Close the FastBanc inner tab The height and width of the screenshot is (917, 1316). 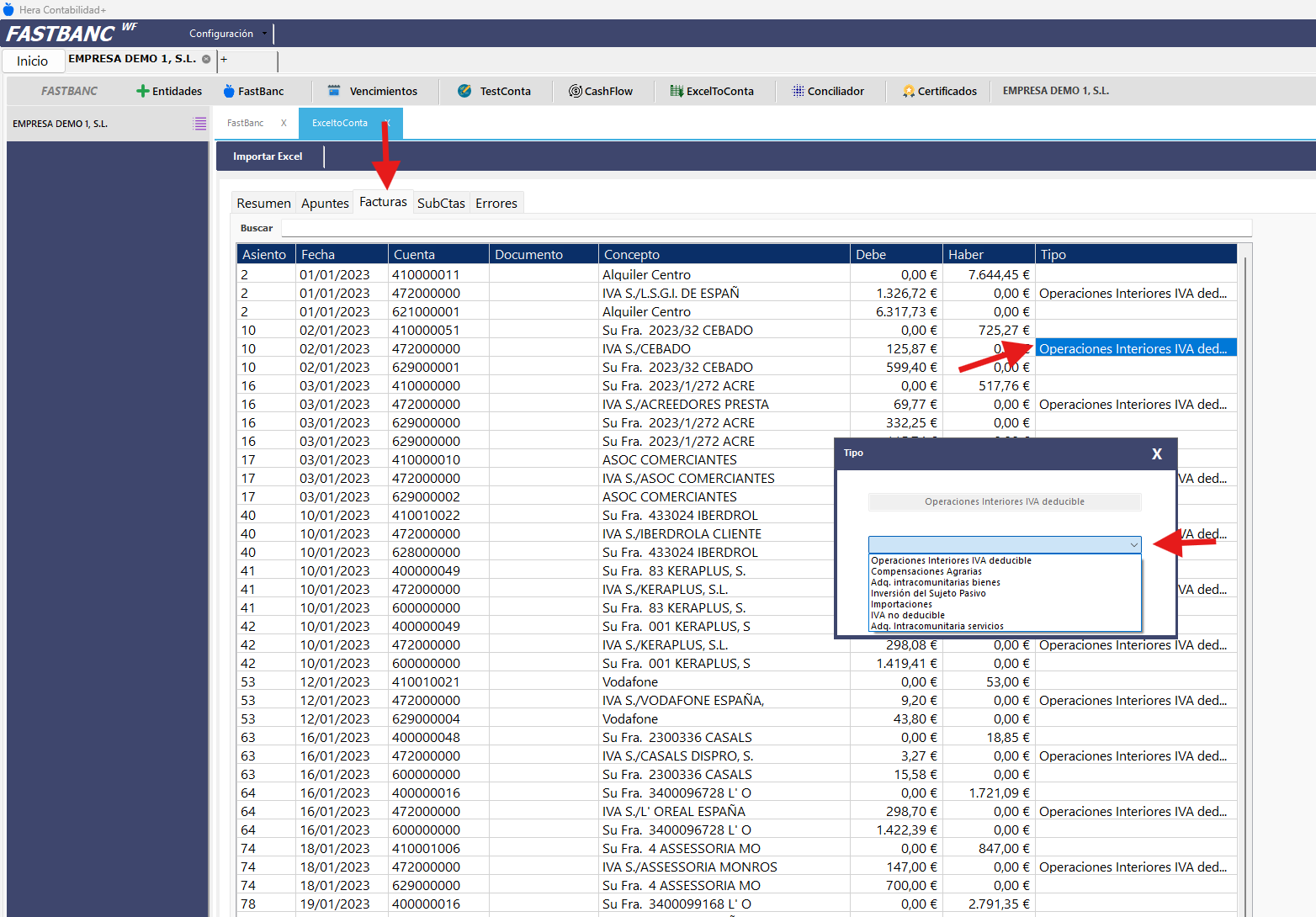[284, 123]
